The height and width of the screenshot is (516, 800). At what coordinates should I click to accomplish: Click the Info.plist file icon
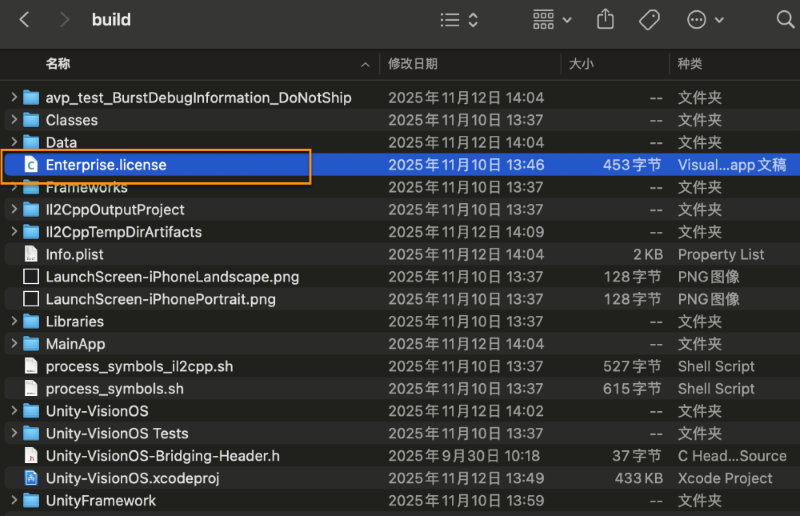[31, 254]
